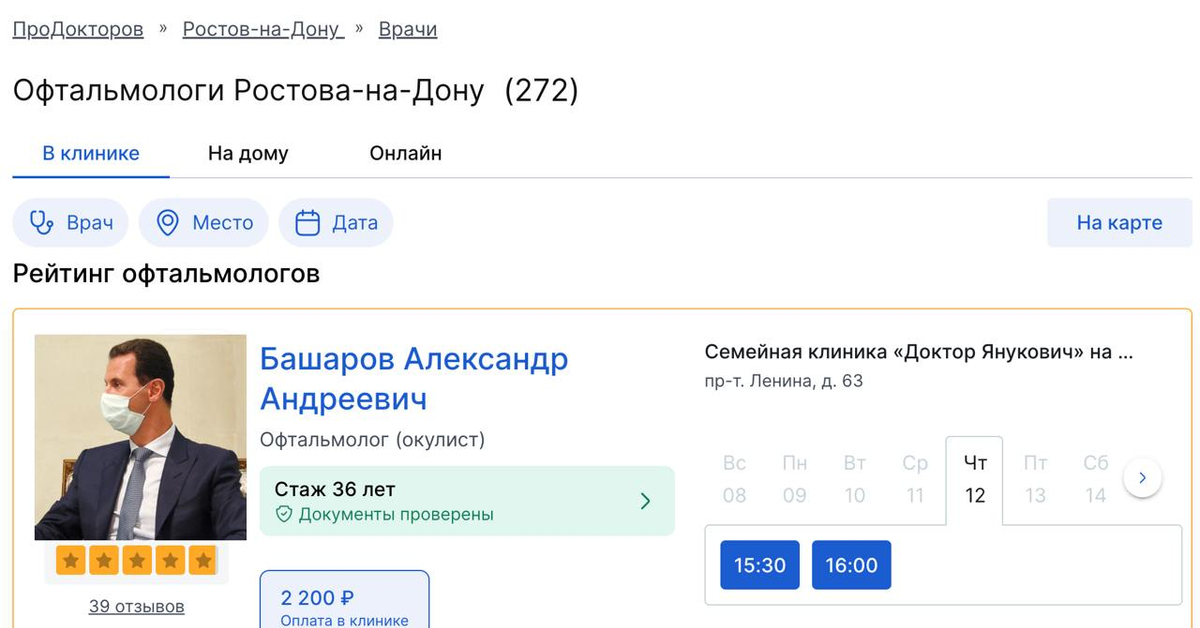Open the На карте map view
This screenshot has height=628, width=1200.
(x=1119, y=222)
